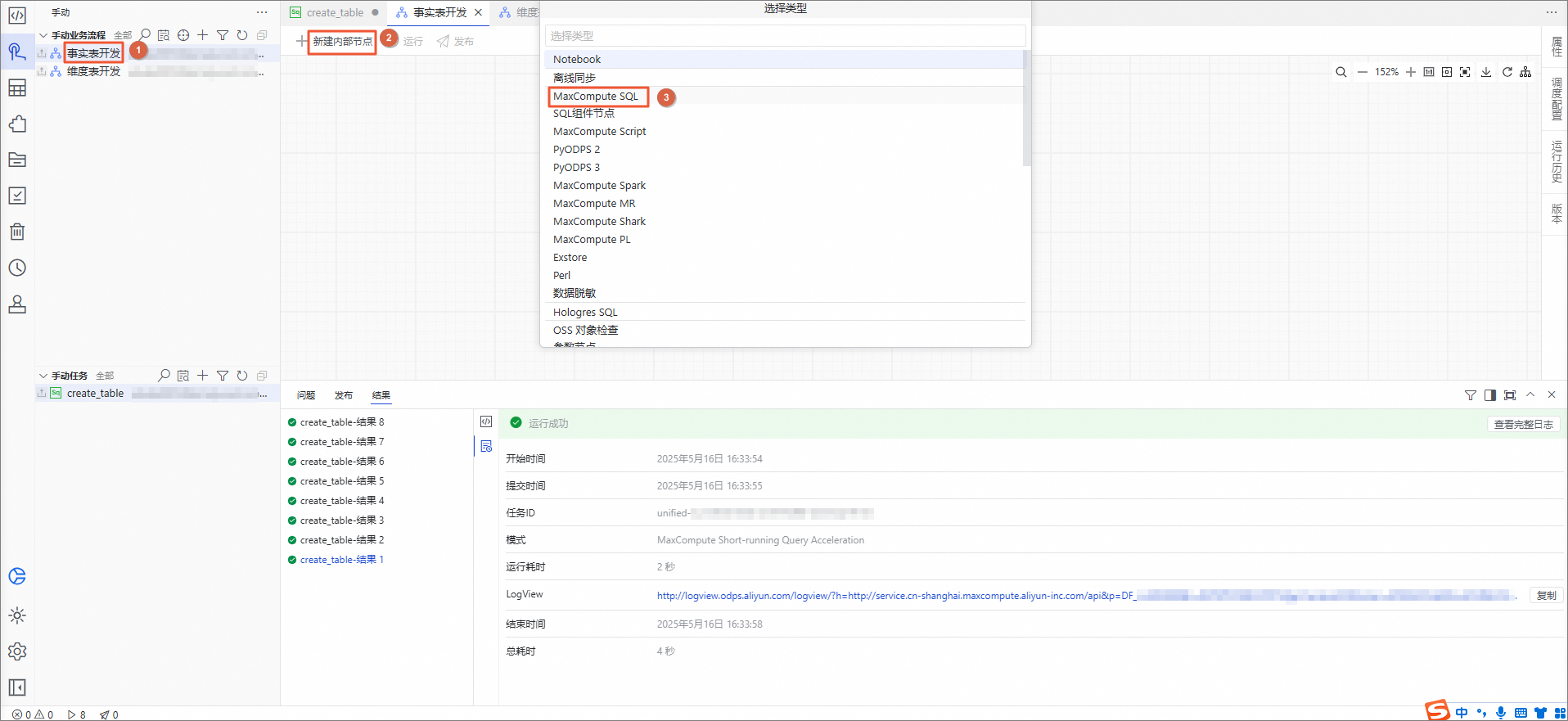Viewport: 1568px width, 721px height.
Task: Auto-layout the workflow hierarchy icon
Action: [x=1525, y=72]
